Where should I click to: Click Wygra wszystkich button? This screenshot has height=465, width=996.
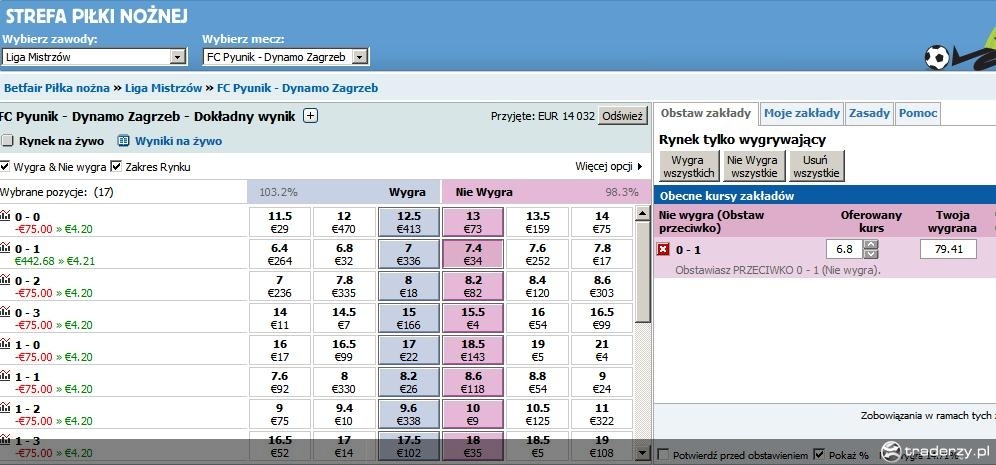point(689,166)
